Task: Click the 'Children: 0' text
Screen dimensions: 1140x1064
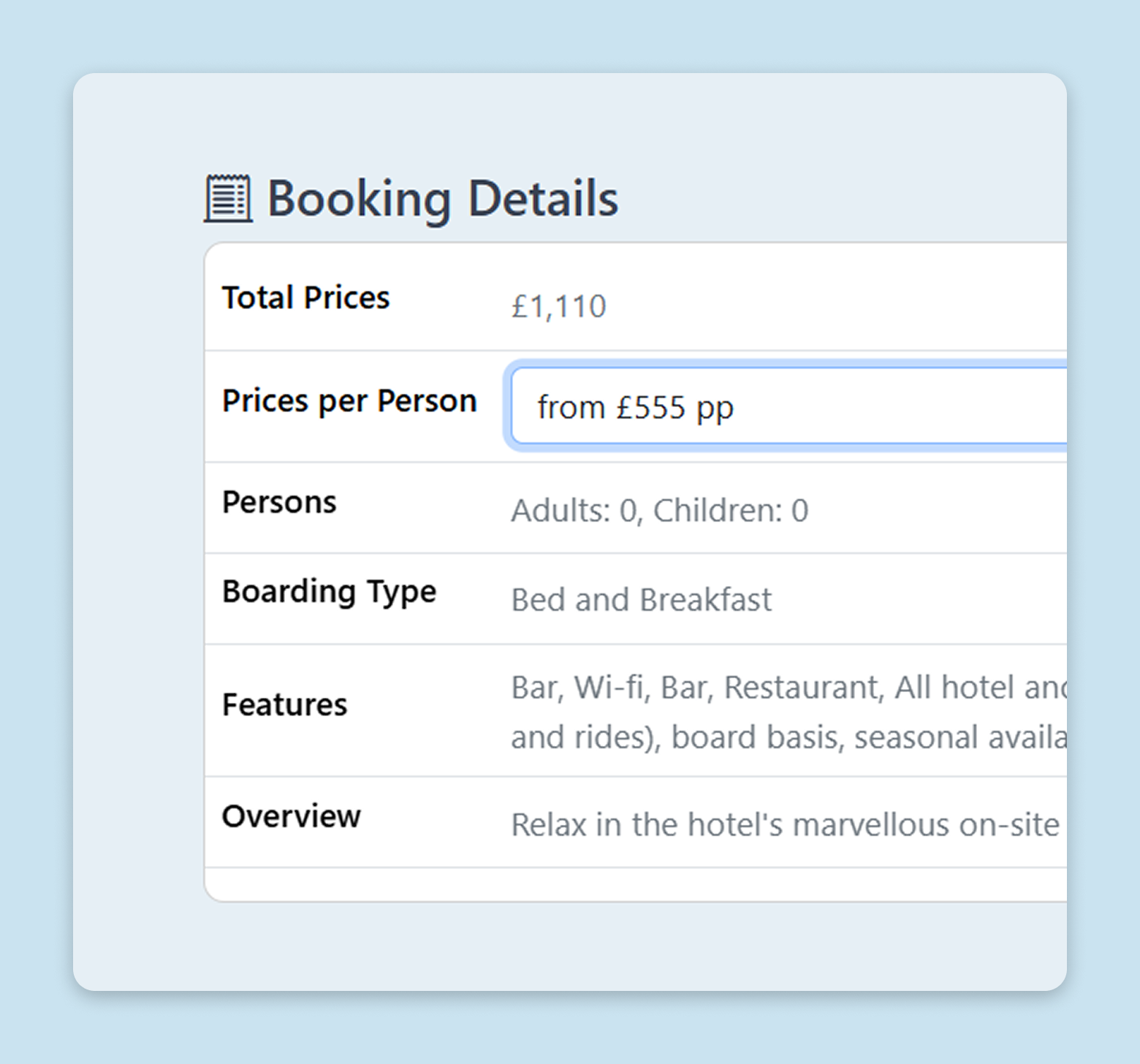Action: point(731,510)
